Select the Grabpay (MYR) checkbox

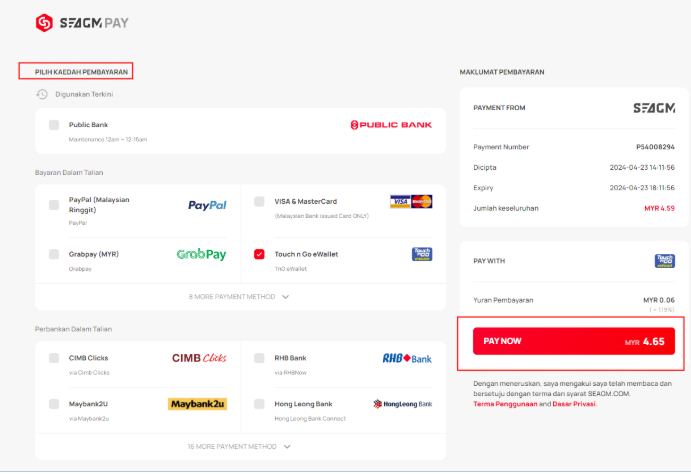(x=54, y=254)
